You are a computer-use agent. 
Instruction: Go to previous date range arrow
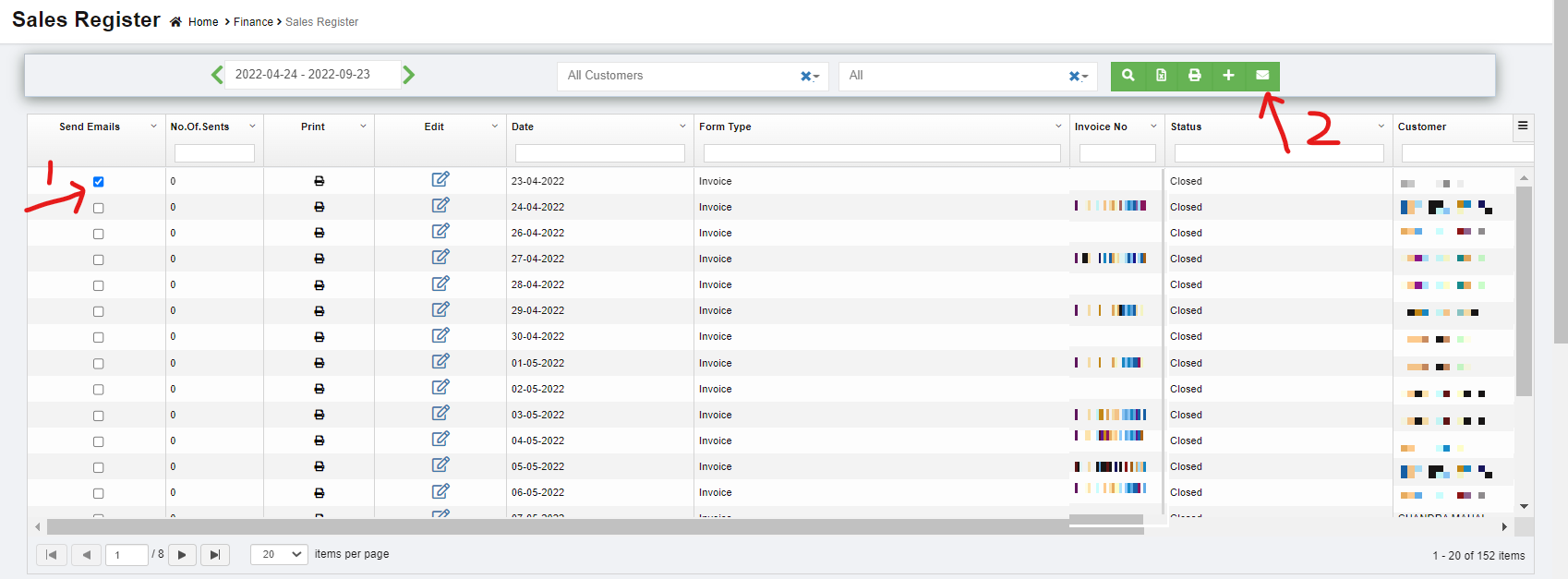point(217,75)
